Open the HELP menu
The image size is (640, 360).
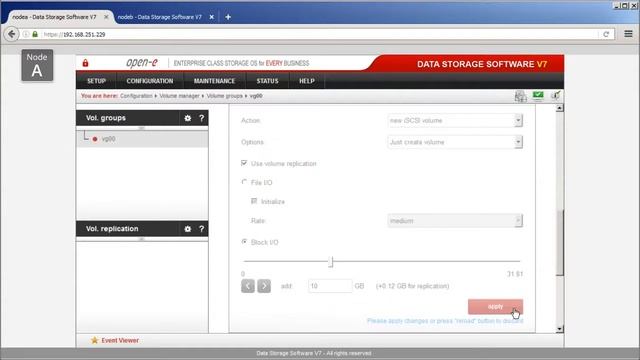pyautogui.click(x=307, y=81)
